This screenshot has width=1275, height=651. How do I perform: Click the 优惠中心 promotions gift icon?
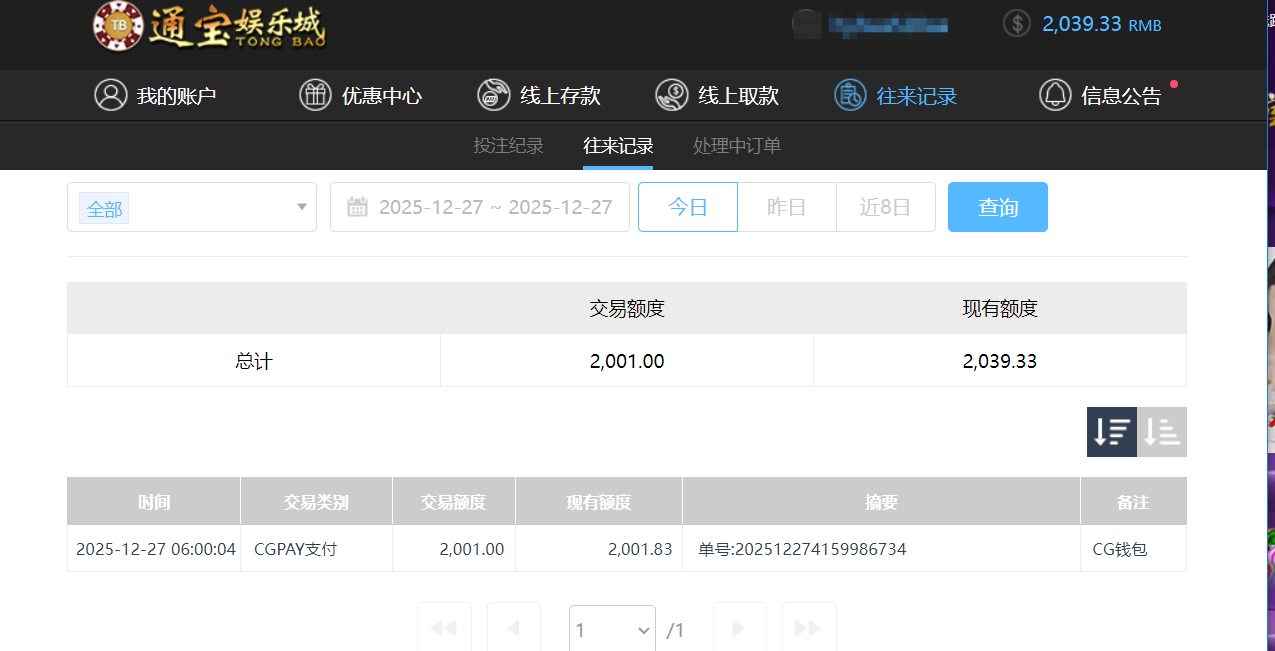[x=315, y=95]
